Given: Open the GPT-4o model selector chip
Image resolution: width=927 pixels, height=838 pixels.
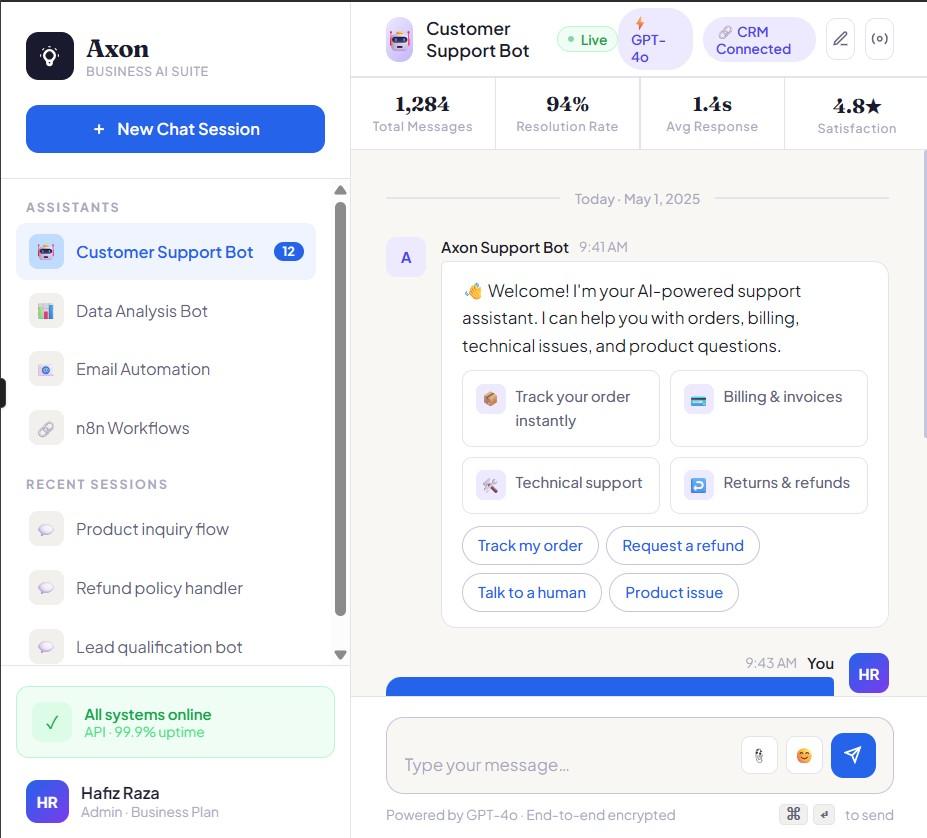Looking at the screenshot, I should point(655,39).
